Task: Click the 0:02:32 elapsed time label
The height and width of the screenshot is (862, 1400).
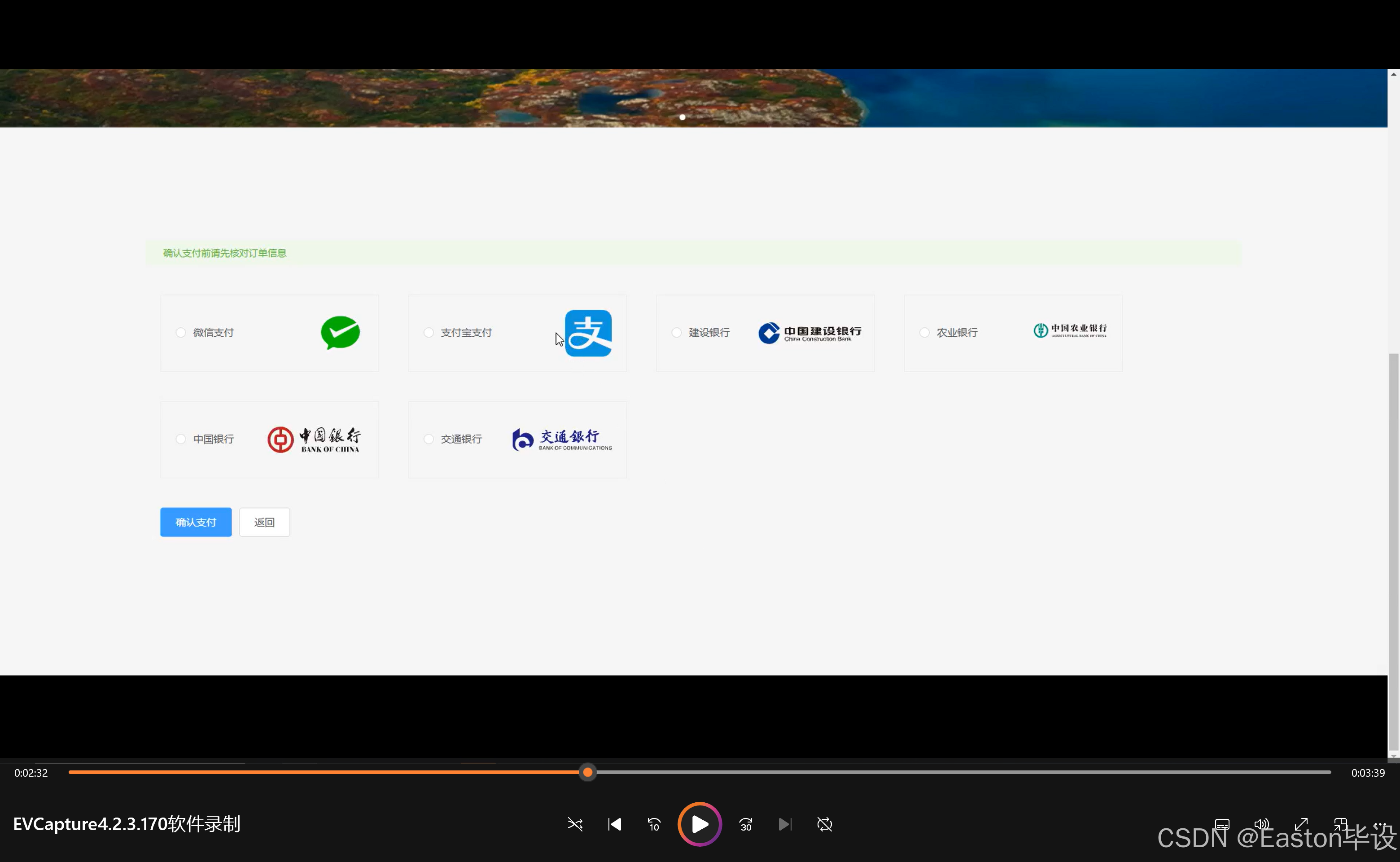Action: 31,773
